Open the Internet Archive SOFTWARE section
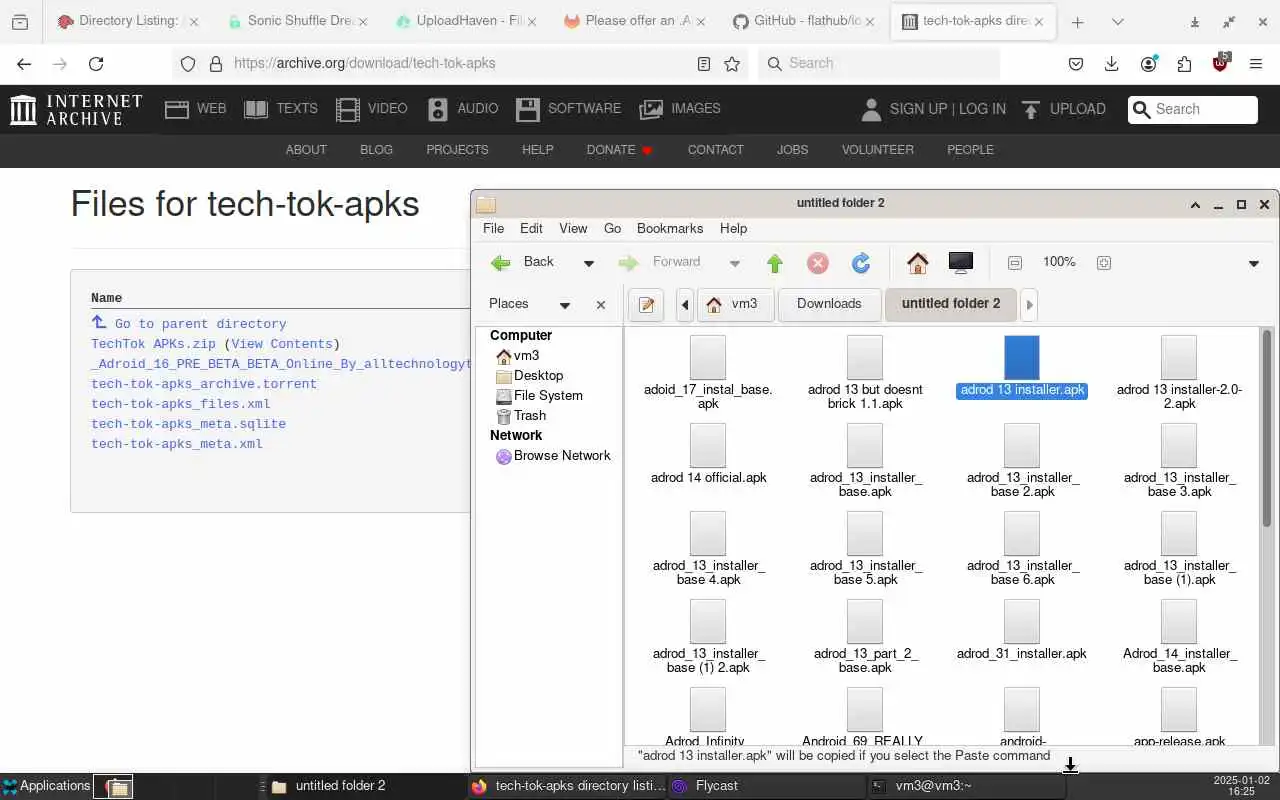This screenshot has width=1280, height=800. pyautogui.click(x=568, y=108)
